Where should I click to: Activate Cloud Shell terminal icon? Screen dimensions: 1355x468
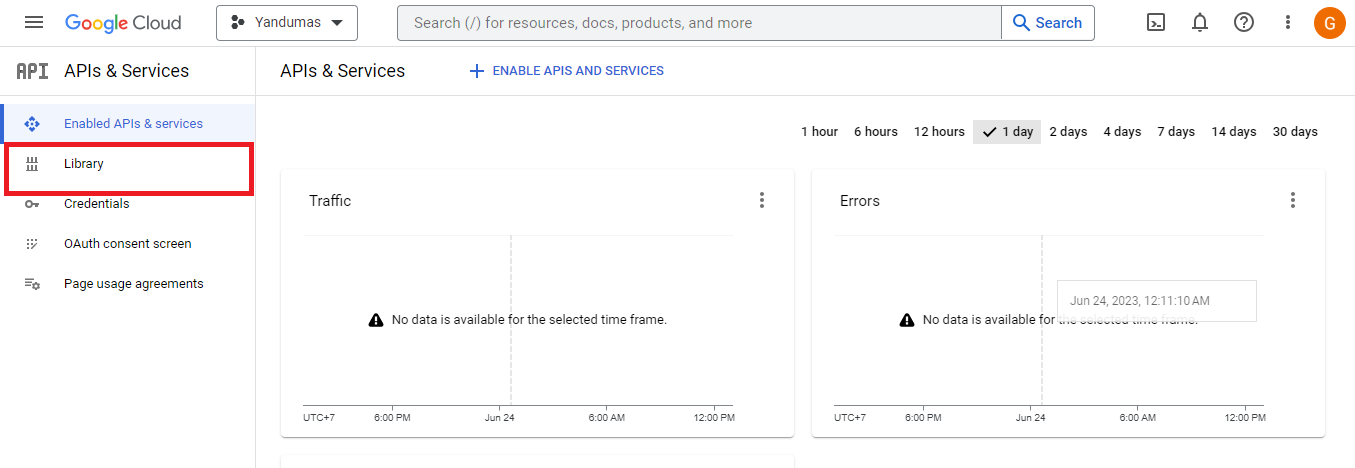pyautogui.click(x=1156, y=22)
